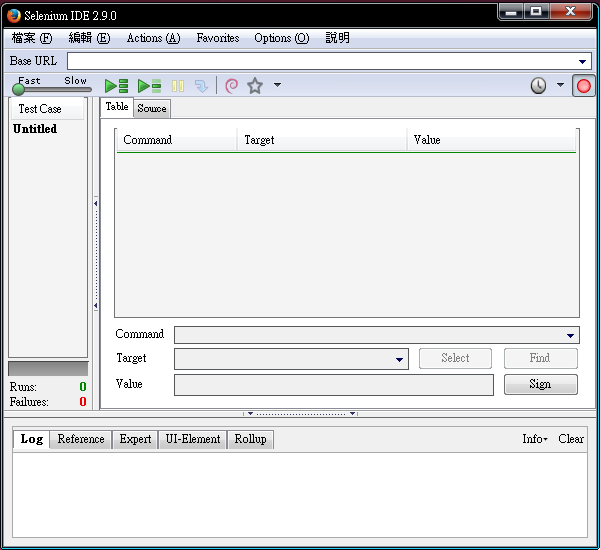Screen dimensions: 600x550
Task: Open the Base URL dropdown arrow
Action: coord(582,62)
